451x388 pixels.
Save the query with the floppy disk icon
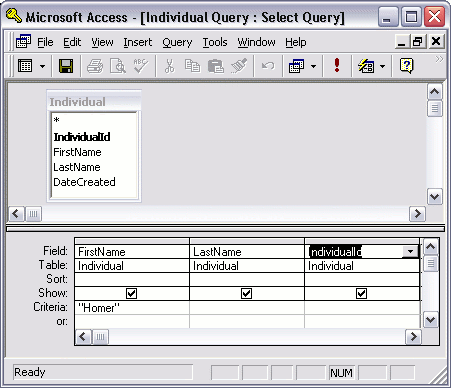tap(66, 66)
